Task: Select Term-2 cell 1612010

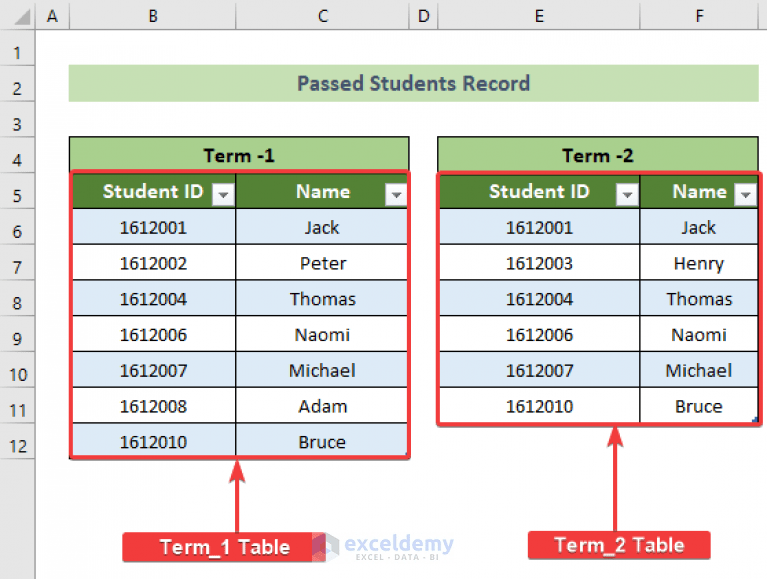Action: 539,405
